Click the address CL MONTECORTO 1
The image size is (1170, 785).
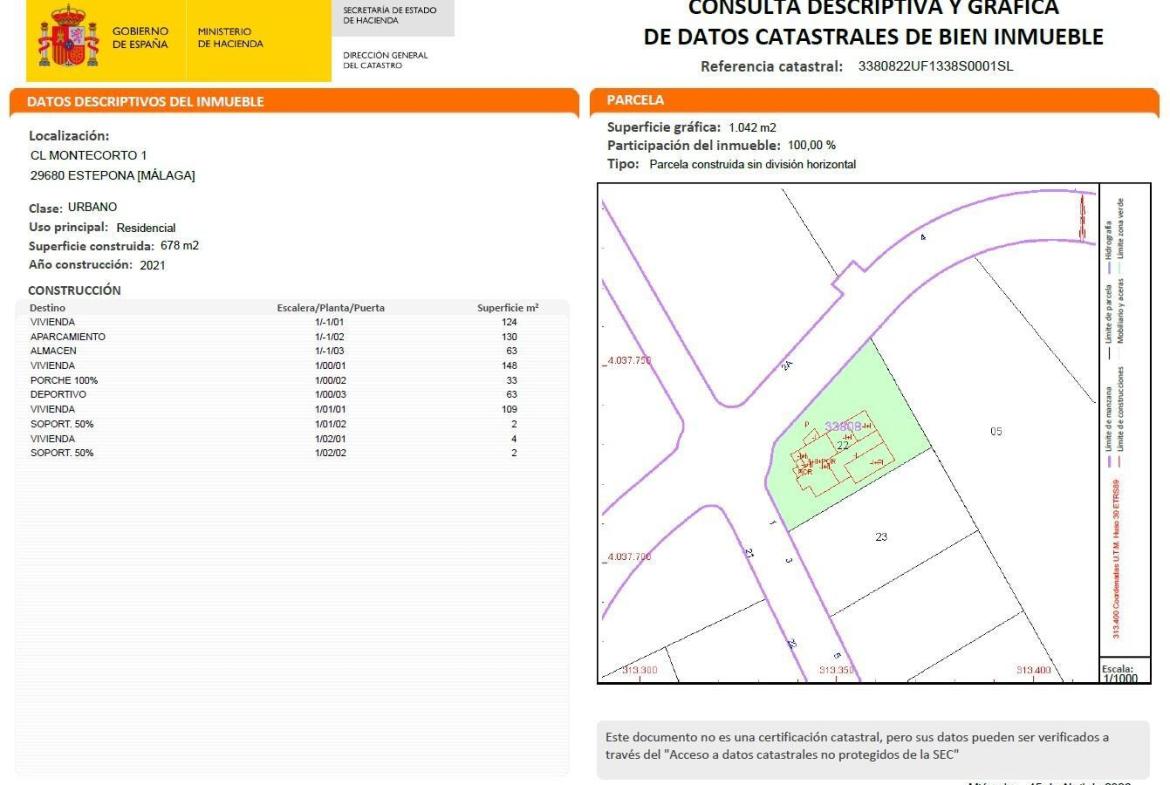pyautogui.click(x=89, y=156)
